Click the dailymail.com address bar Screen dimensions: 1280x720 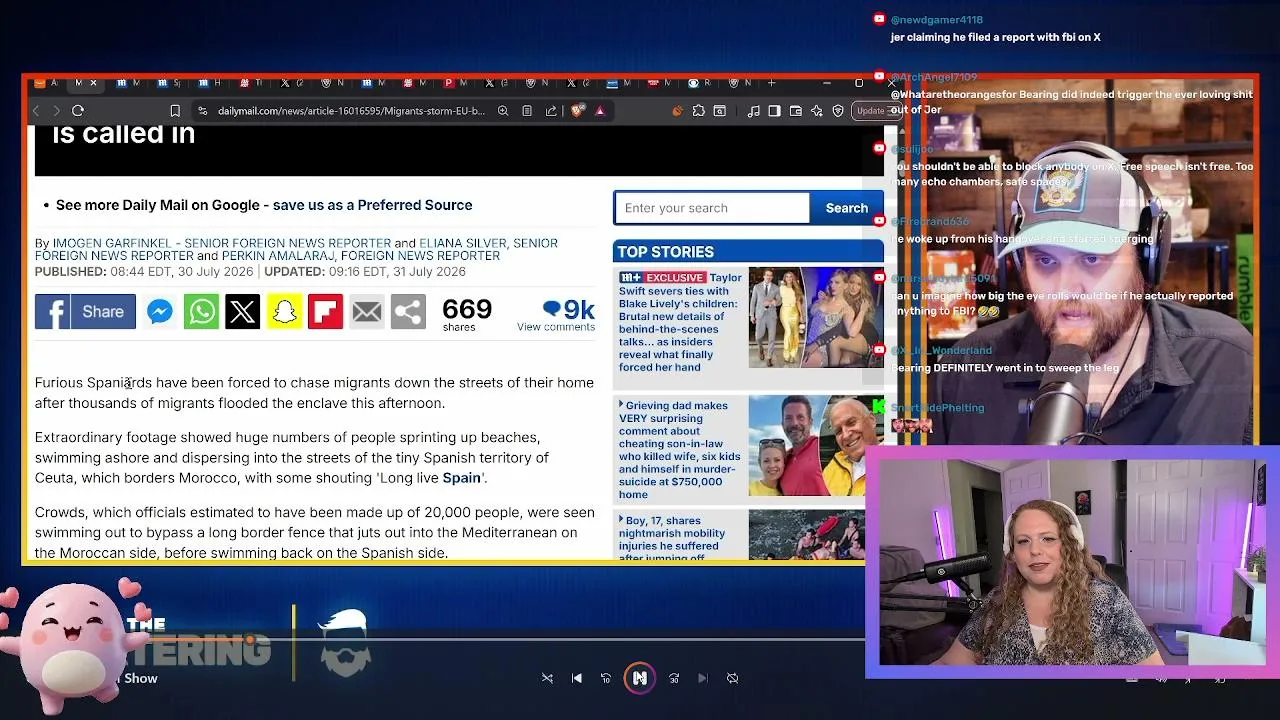(351, 111)
